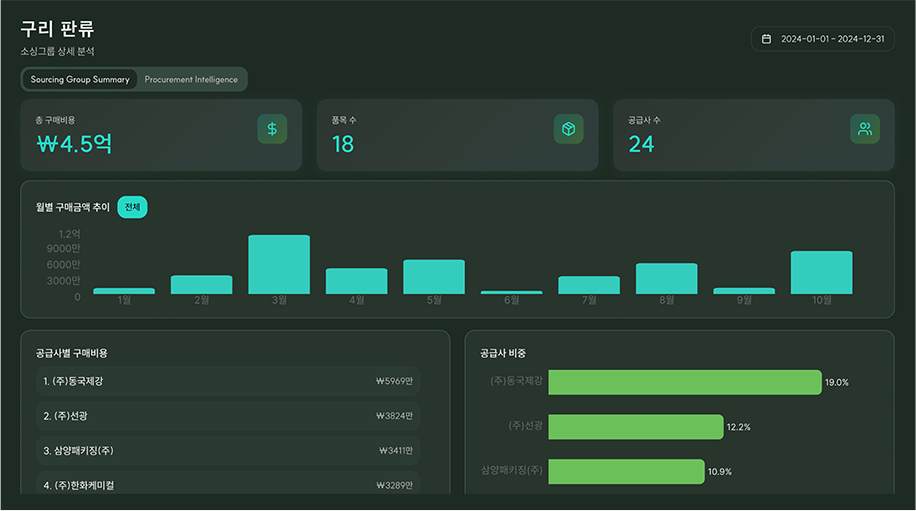Click the box icon on 품목 수 card
Viewport: 916px width, 511px height.
(x=568, y=129)
